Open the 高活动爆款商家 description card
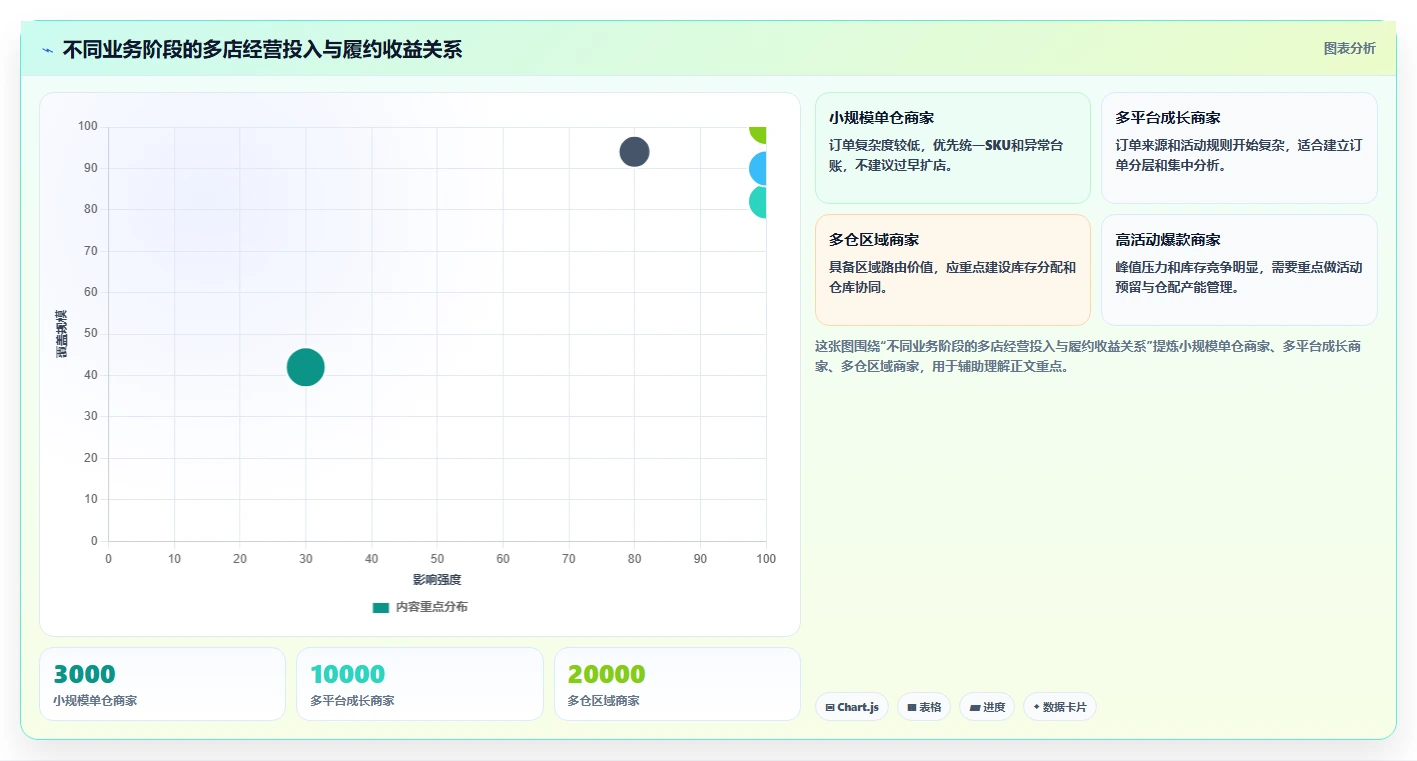The width and height of the screenshot is (1417, 761). (x=1239, y=270)
